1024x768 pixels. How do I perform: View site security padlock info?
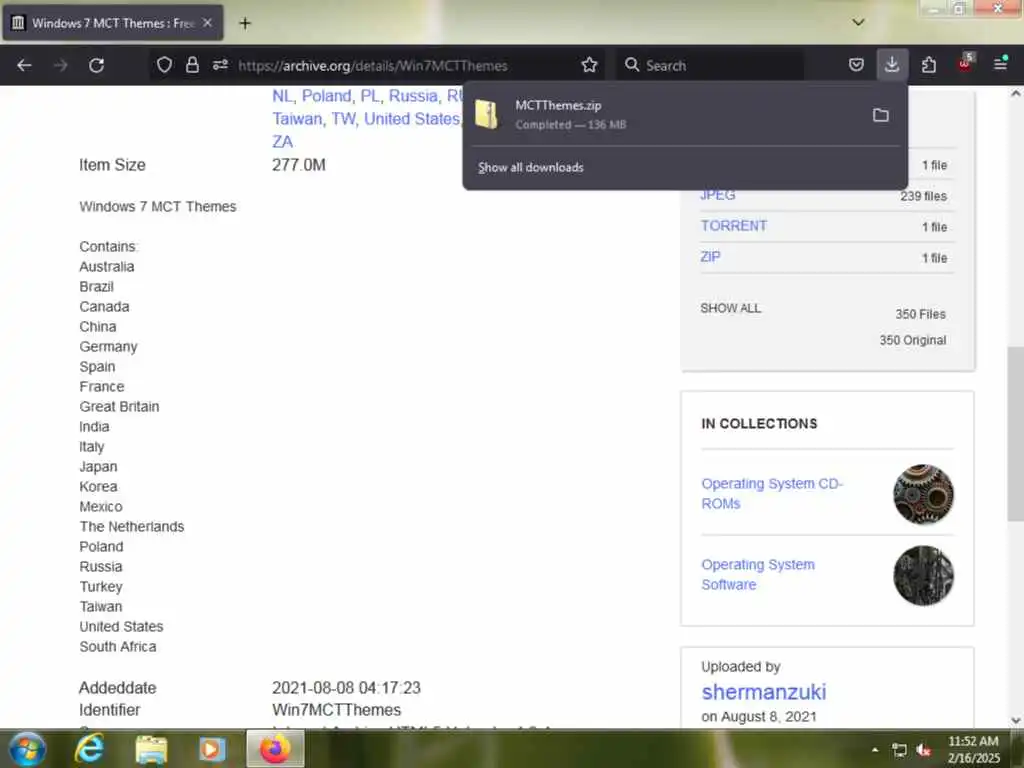point(192,65)
